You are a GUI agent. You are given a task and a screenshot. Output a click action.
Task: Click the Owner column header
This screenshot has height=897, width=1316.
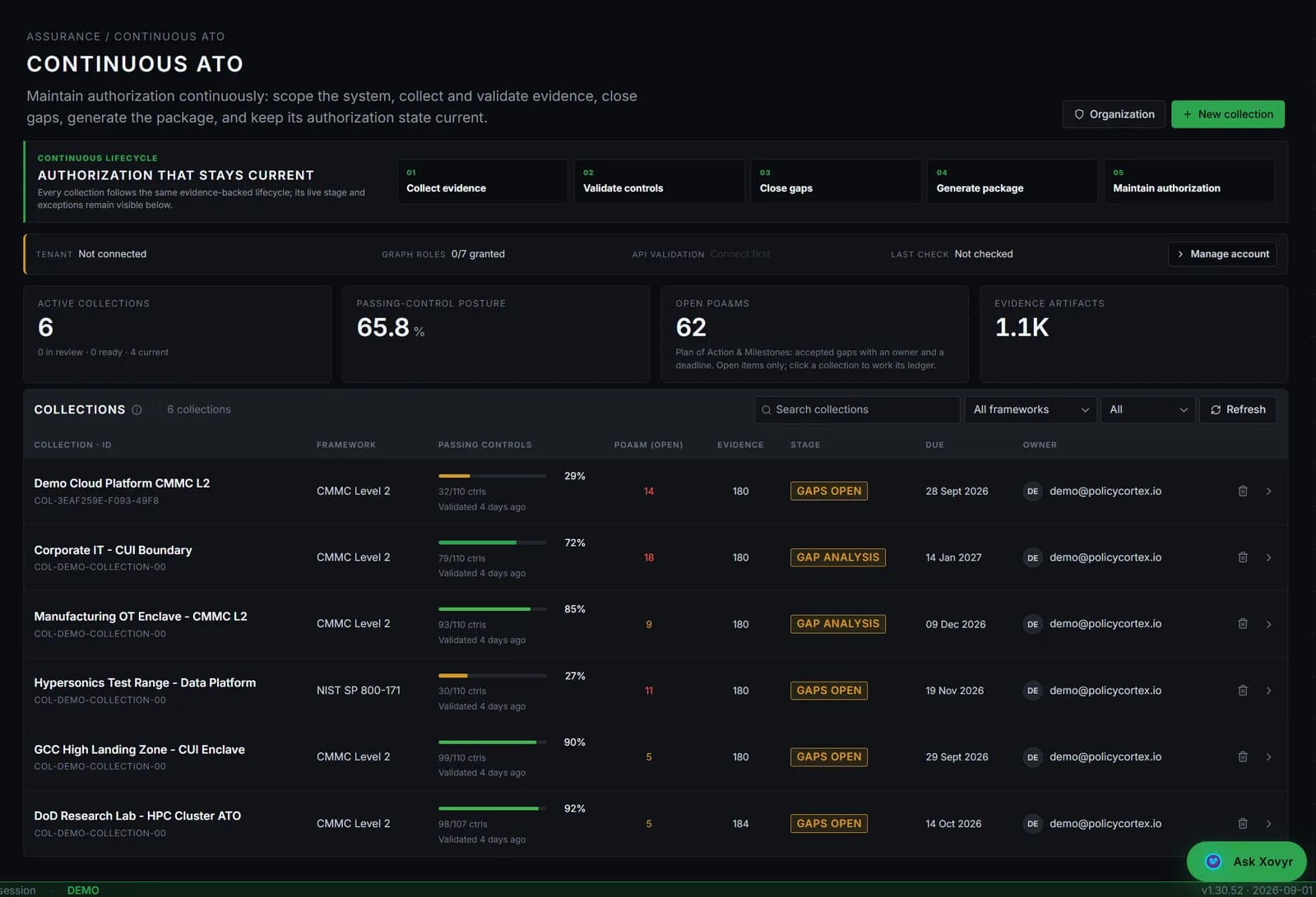tap(1040, 445)
